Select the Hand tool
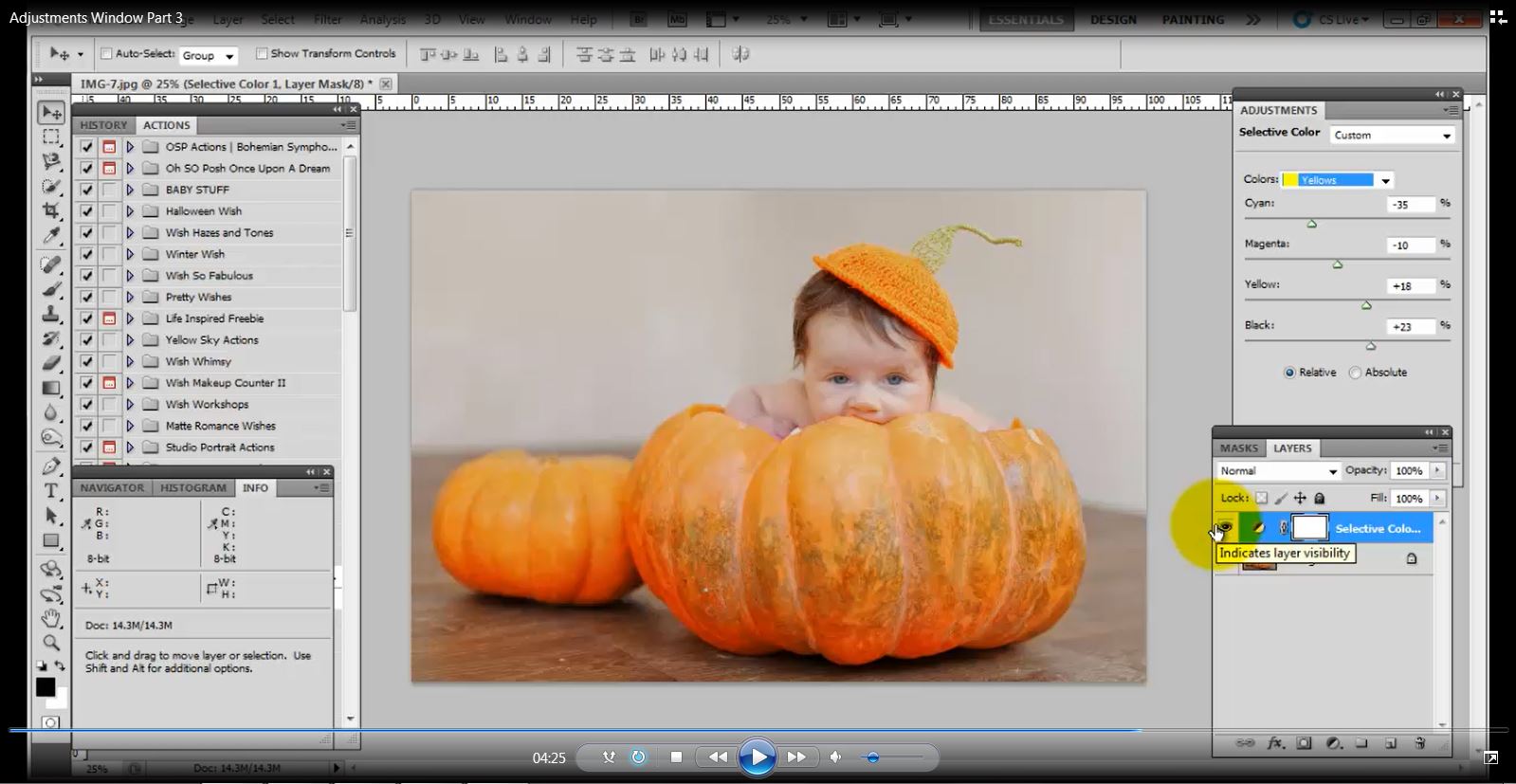 [51, 619]
